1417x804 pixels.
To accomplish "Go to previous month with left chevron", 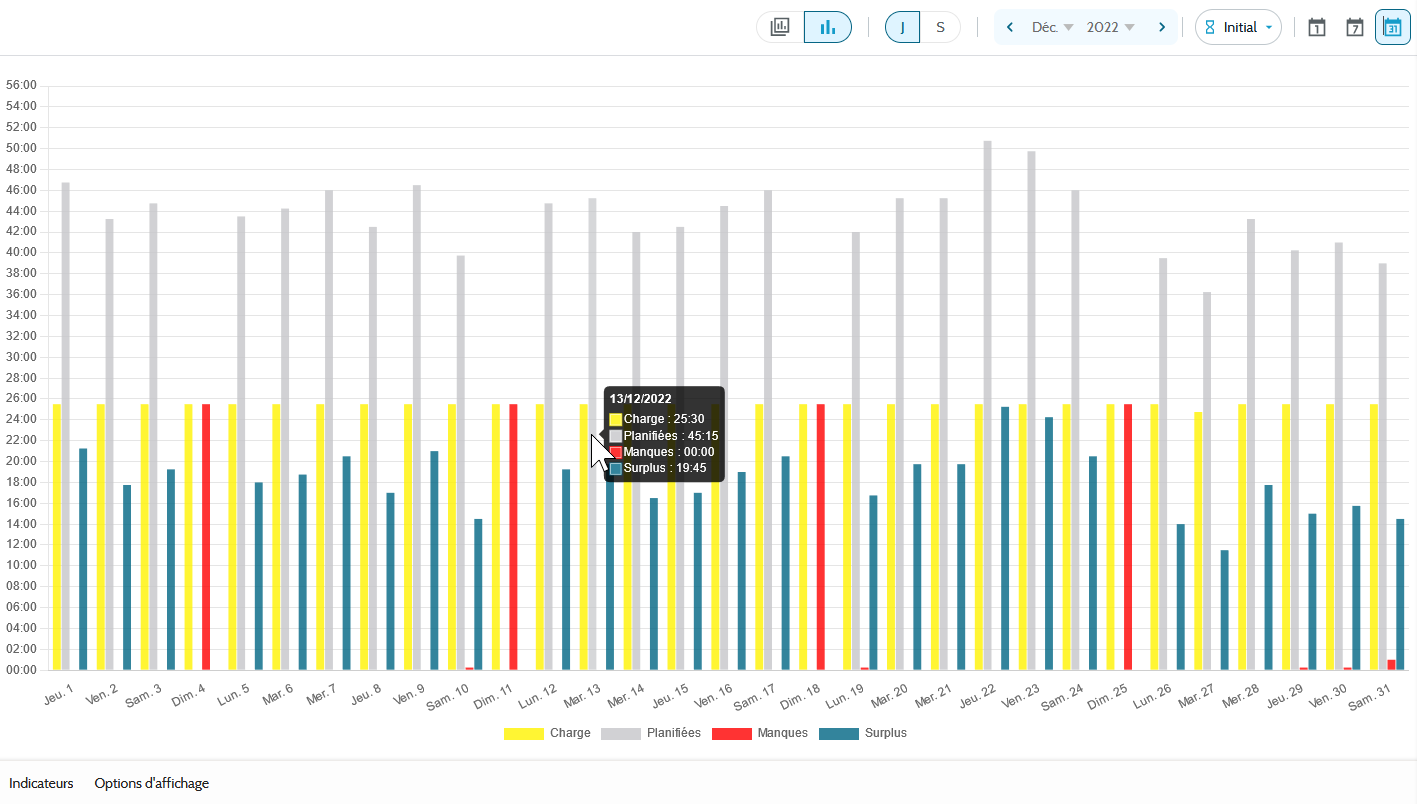I will click(1010, 27).
